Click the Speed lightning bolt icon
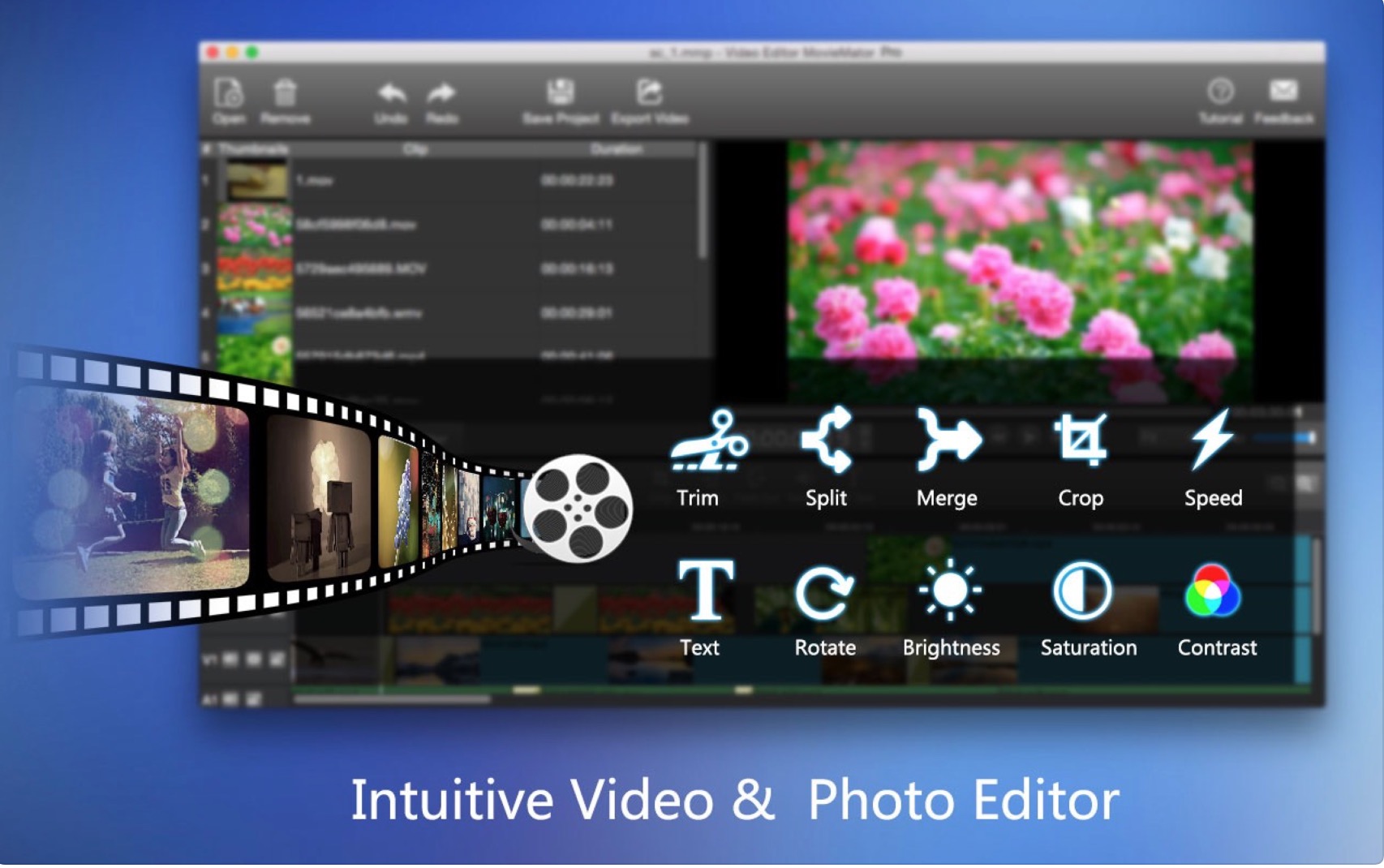Image resolution: width=1384 pixels, height=868 pixels. tap(1213, 439)
